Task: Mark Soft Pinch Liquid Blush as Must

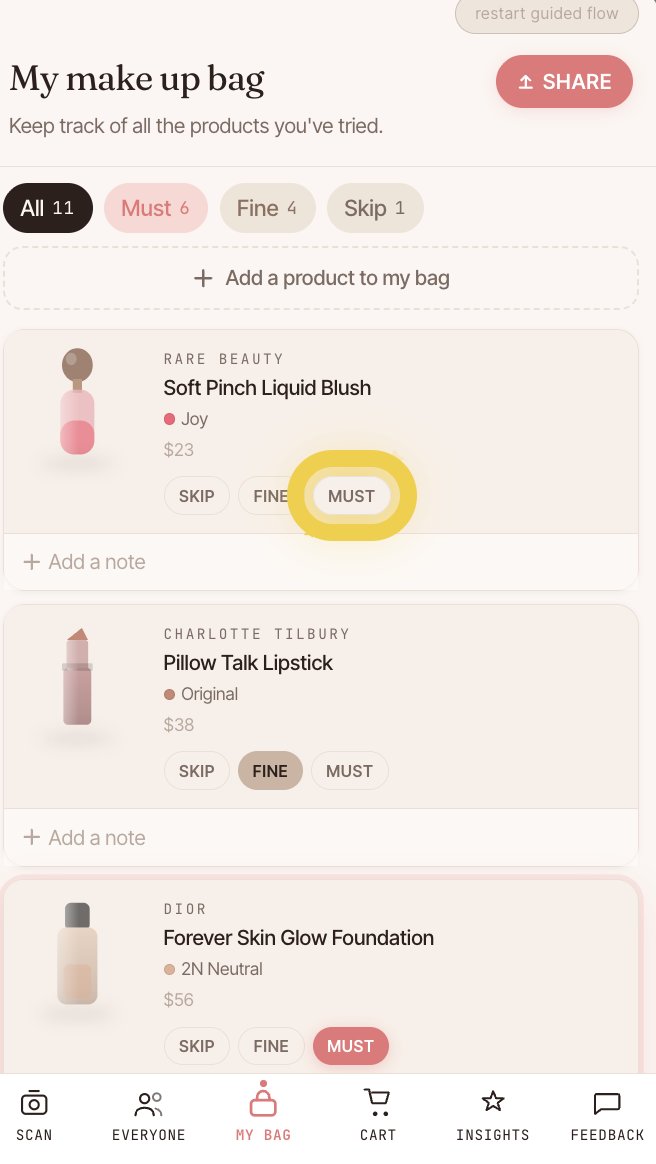Action: [x=351, y=496]
